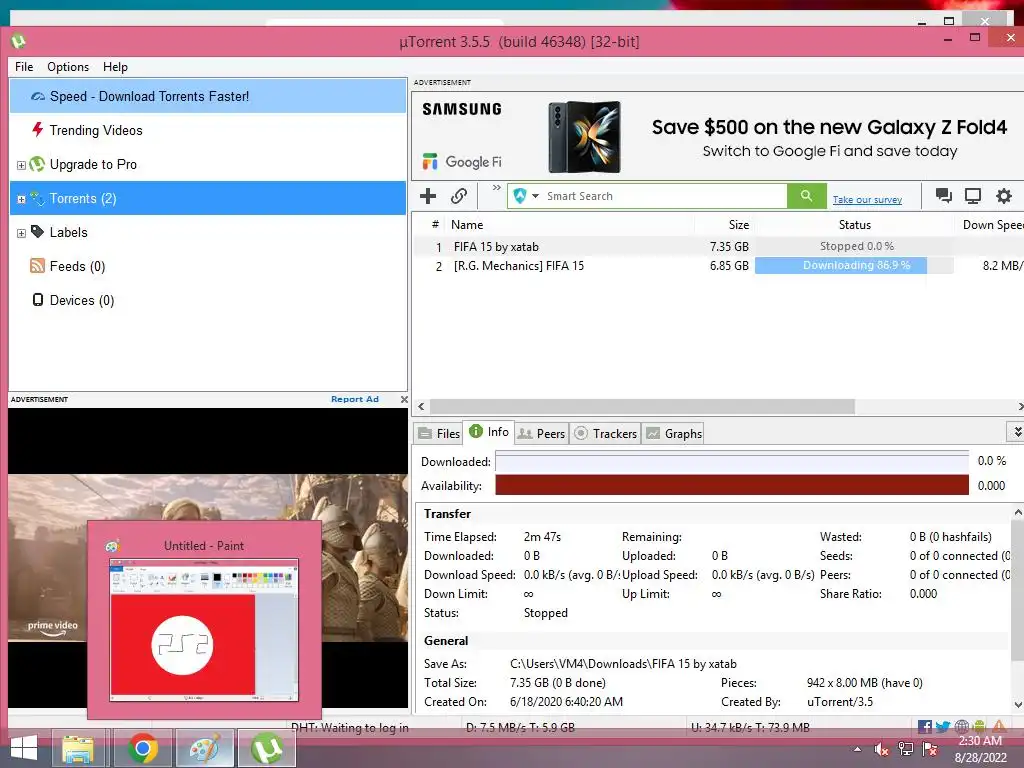This screenshot has height=768, width=1024.
Task: Click the Feeds RSS icon
Action: click(37, 265)
